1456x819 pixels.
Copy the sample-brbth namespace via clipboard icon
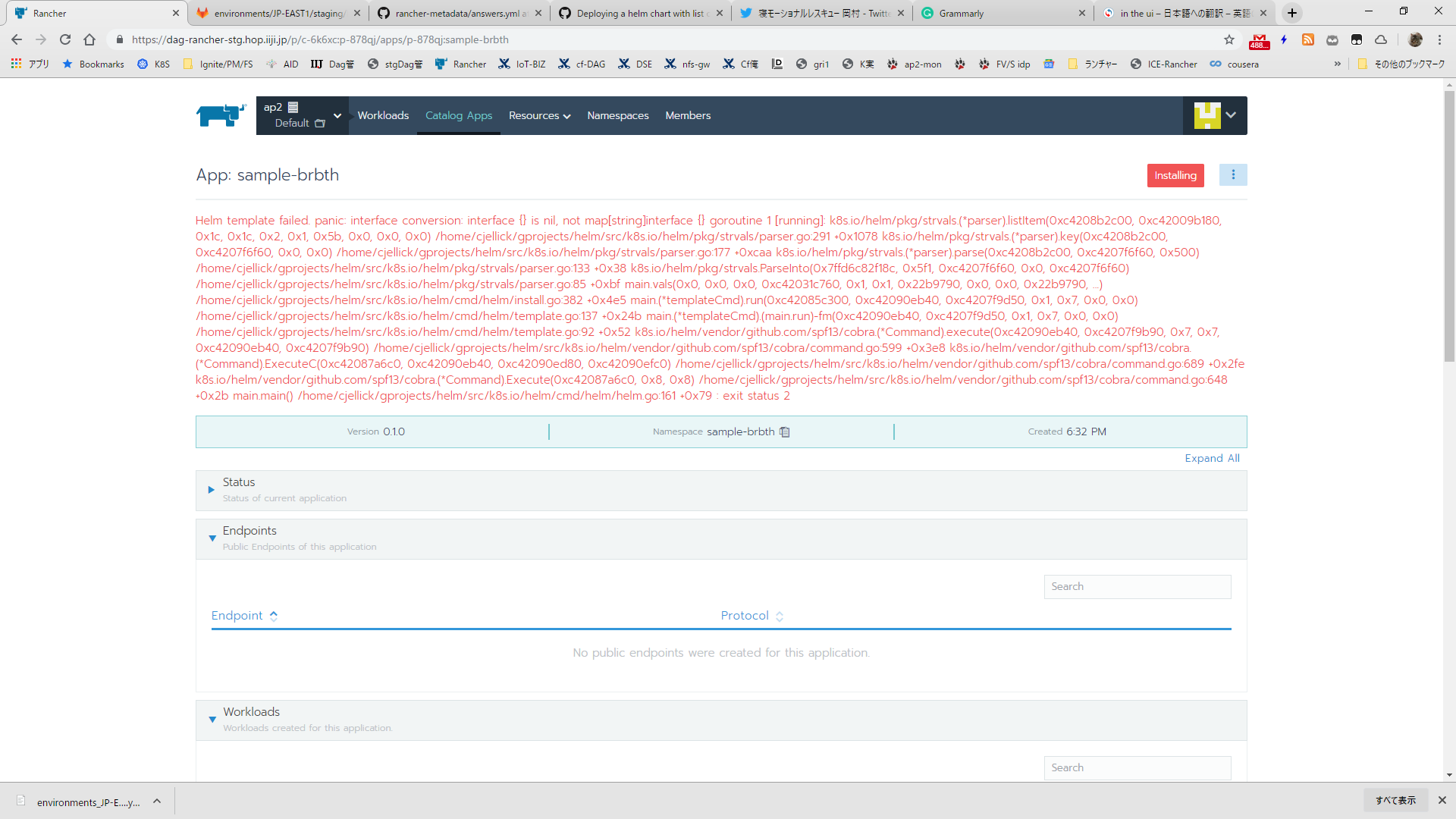785,431
